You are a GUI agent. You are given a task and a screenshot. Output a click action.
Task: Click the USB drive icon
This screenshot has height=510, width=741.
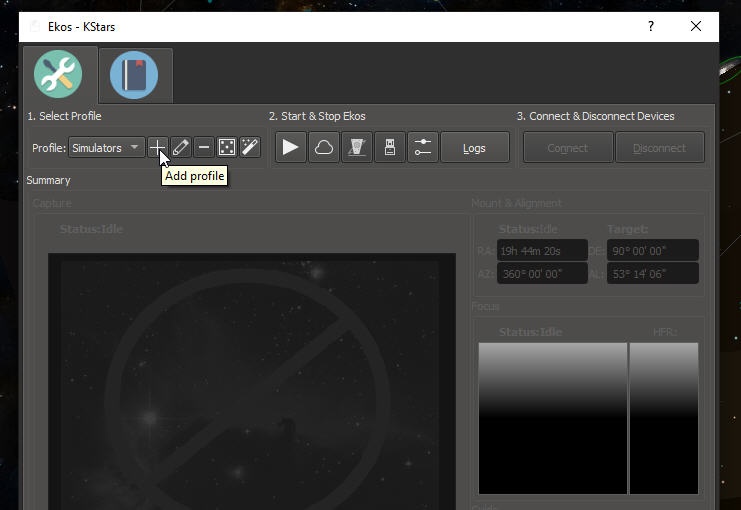pos(390,148)
